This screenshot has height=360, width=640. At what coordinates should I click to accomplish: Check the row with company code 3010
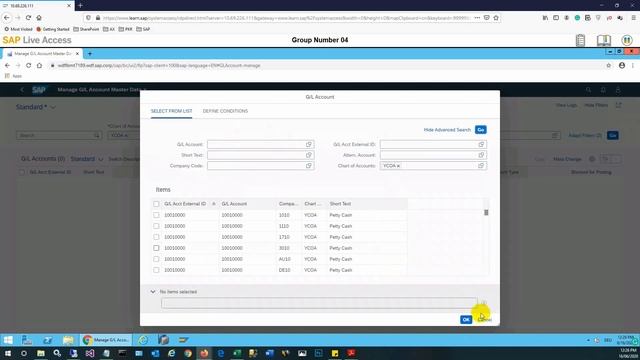coord(156,248)
